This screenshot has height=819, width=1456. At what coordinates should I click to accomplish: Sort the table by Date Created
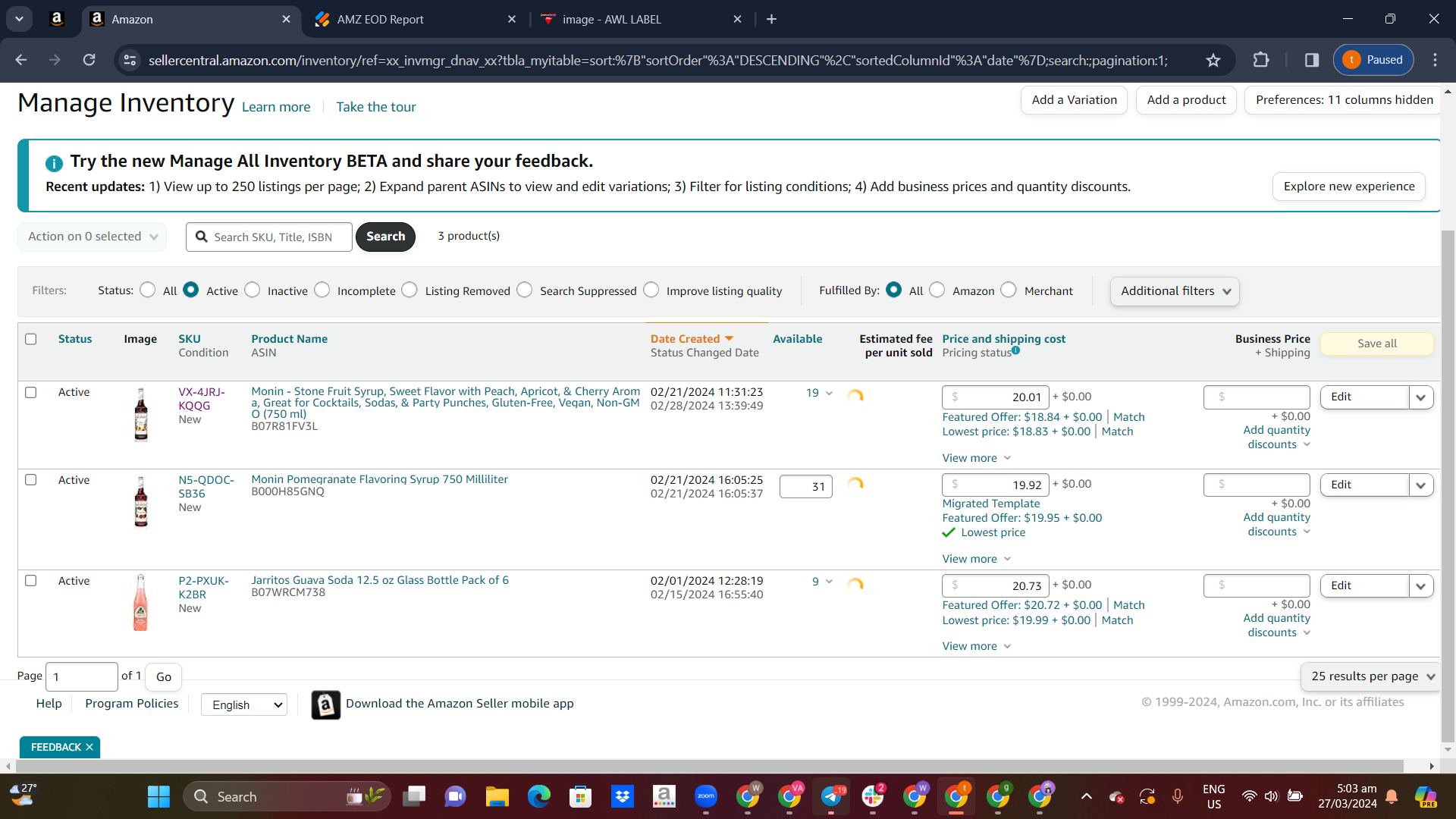(x=692, y=339)
